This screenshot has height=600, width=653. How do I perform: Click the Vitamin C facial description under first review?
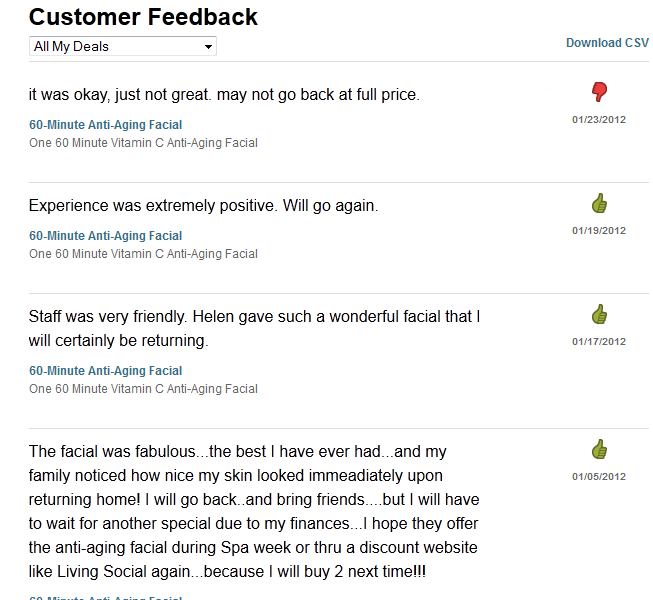click(143, 143)
